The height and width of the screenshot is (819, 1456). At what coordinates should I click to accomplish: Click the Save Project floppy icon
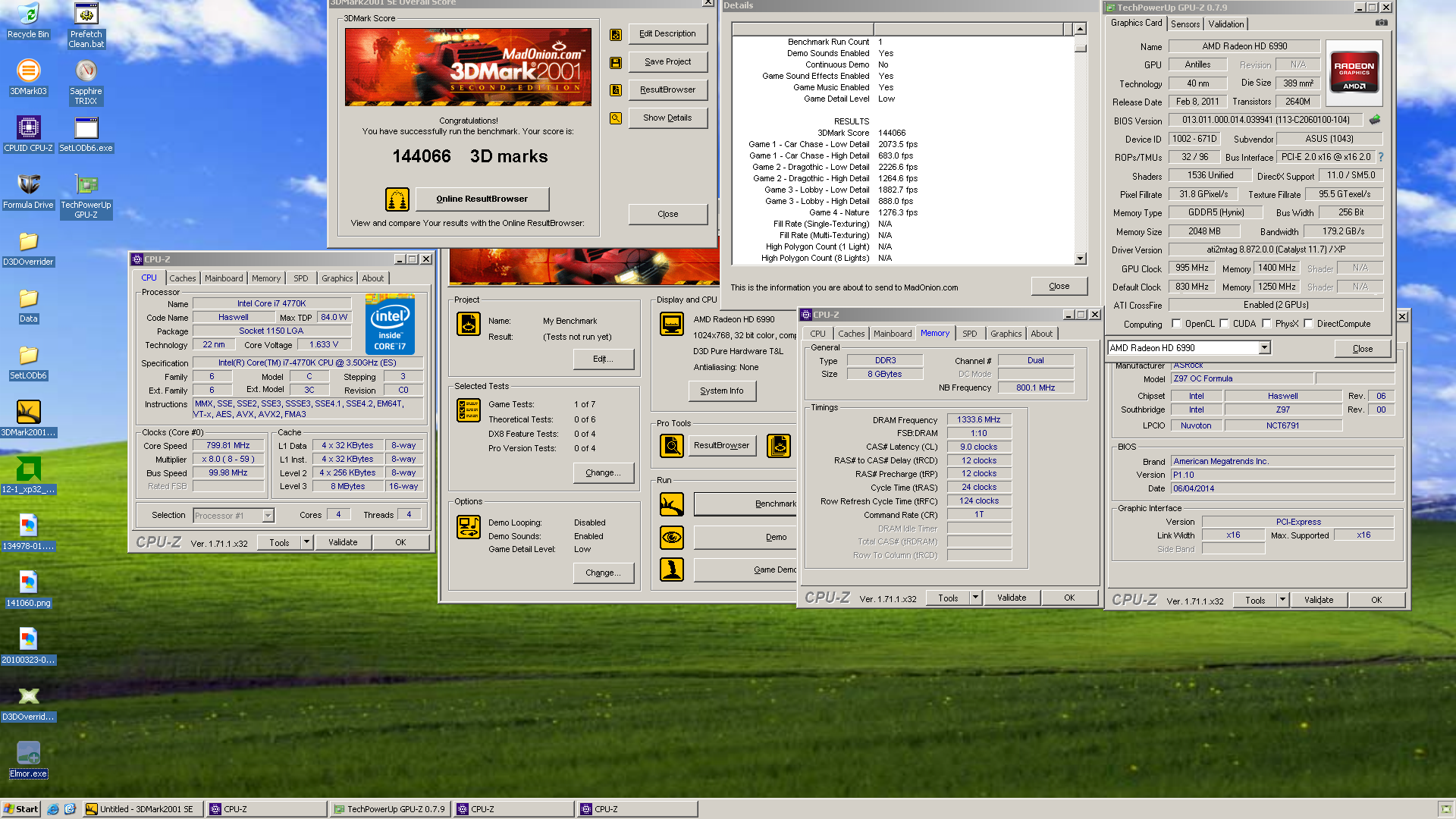(x=616, y=62)
